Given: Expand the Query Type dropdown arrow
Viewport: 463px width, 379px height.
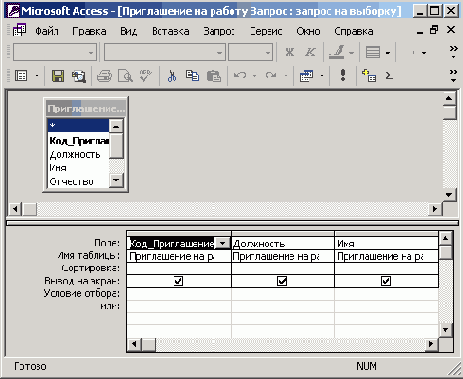Looking at the screenshot, I should [322, 76].
